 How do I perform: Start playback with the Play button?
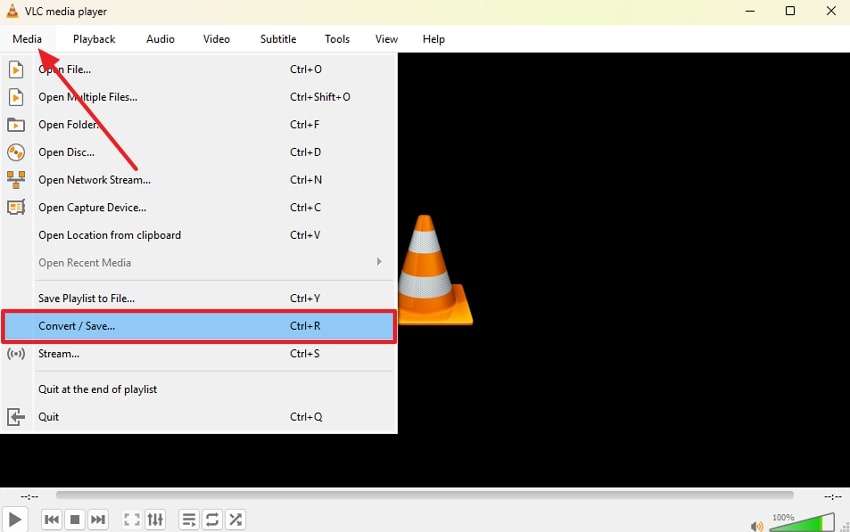coord(14,520)
